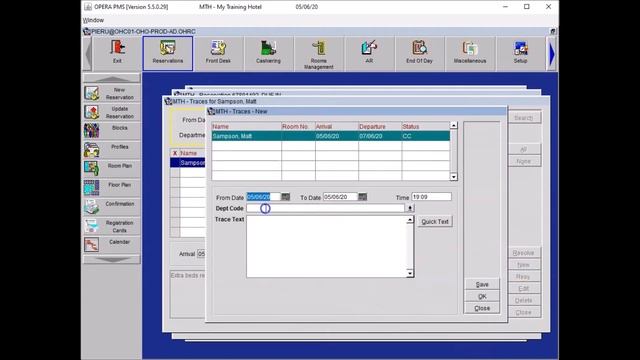Open the Front Desk module
This screenshot has height=360, width=640.
click(x=218, y=53)
